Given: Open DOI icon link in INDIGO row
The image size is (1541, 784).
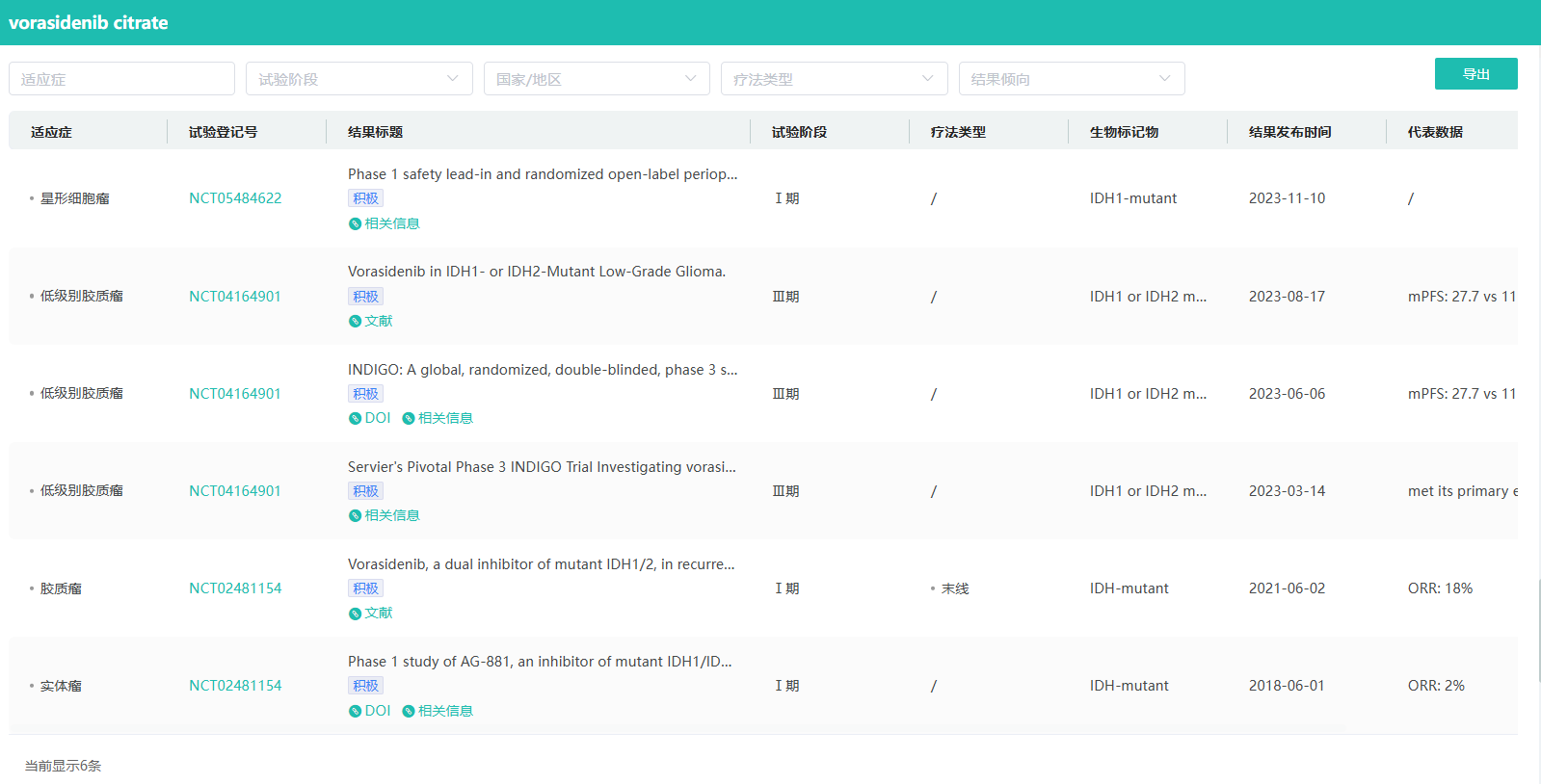Looking at the screenshot, I should pos(355,418).
